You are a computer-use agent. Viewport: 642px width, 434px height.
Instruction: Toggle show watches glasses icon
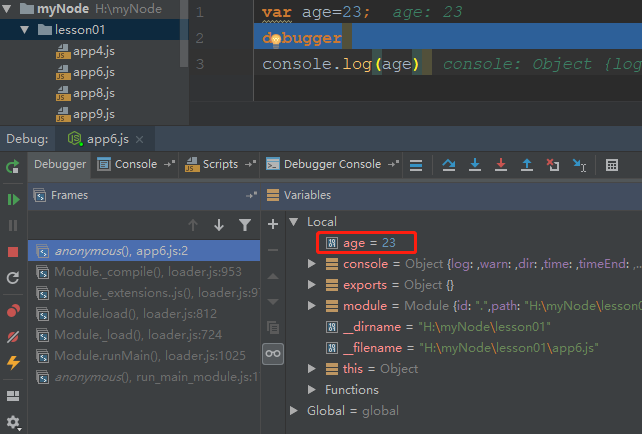click(x=273, y=353)
